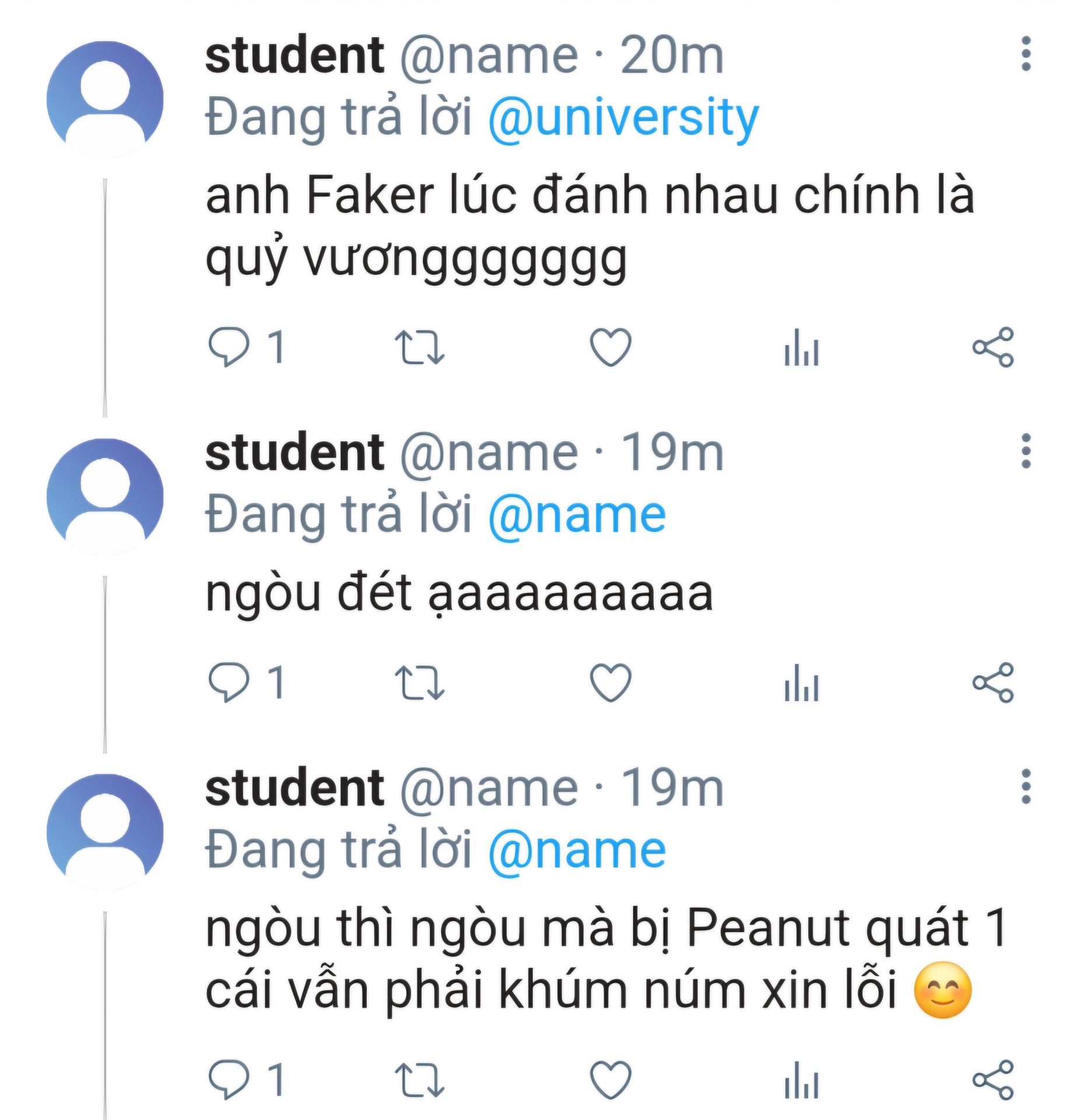The height and width of the screenshot is (1120, 1080).
Task: Open the avatar on the Peanut tweet
Action: 105,832
